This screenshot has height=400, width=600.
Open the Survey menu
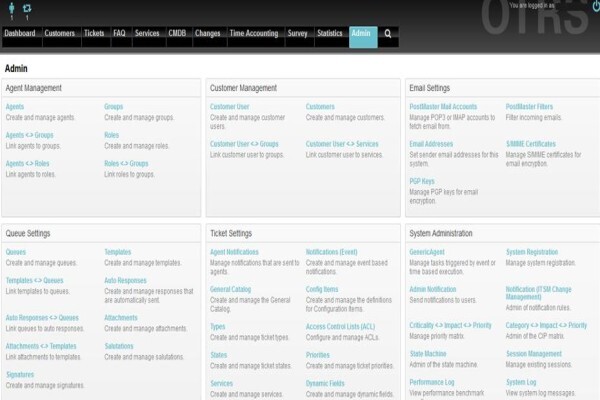pyautogui.click(x=298, y=33)
